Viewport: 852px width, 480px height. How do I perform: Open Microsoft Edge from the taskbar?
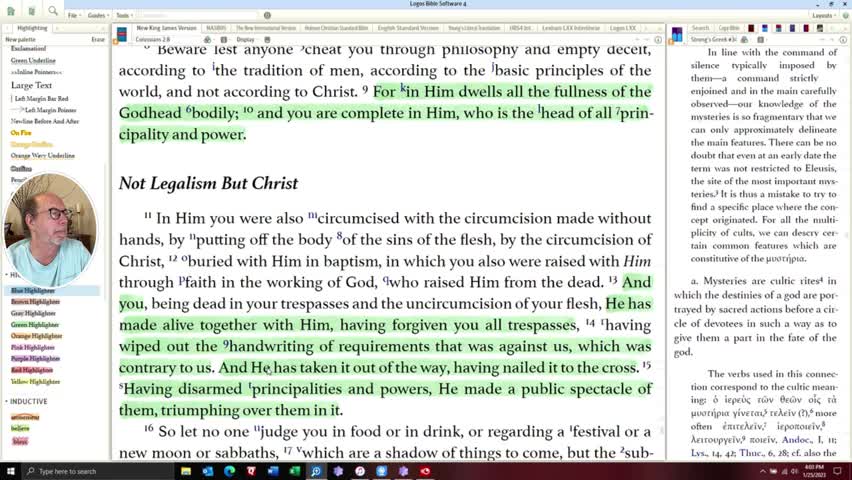click(x=229, y=471)
